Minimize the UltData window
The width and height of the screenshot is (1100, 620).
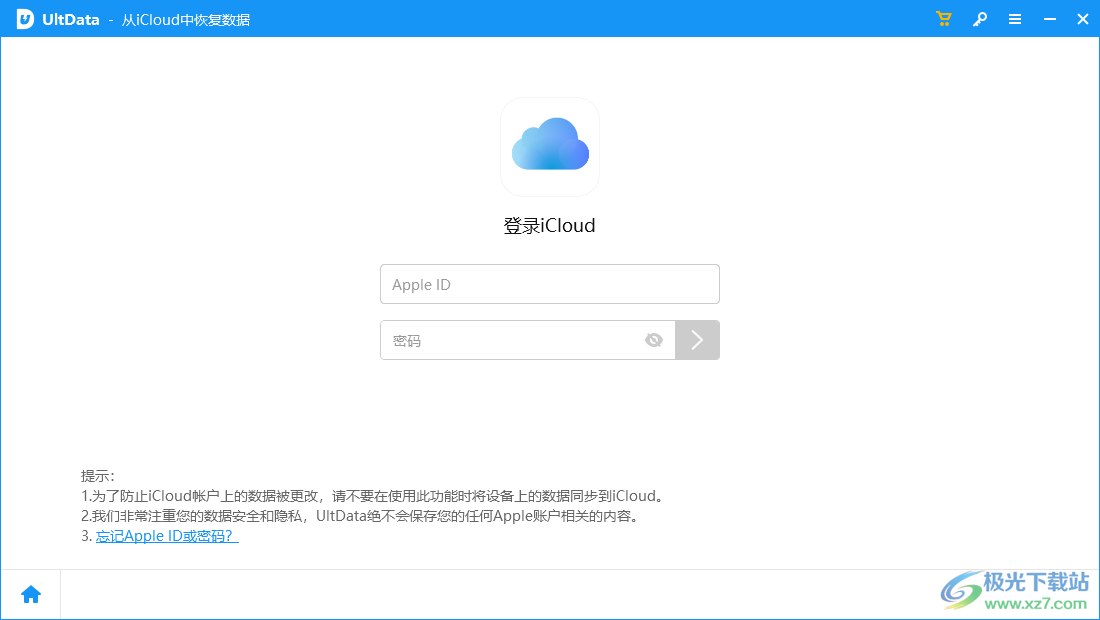point(1049,19)
